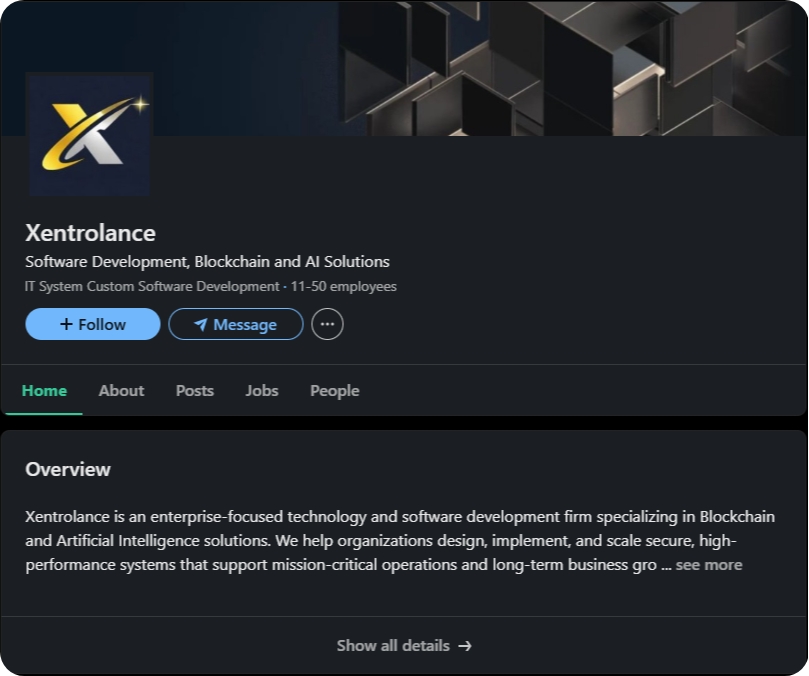Click the Xentrolance company logo

(x=89, y=134)
